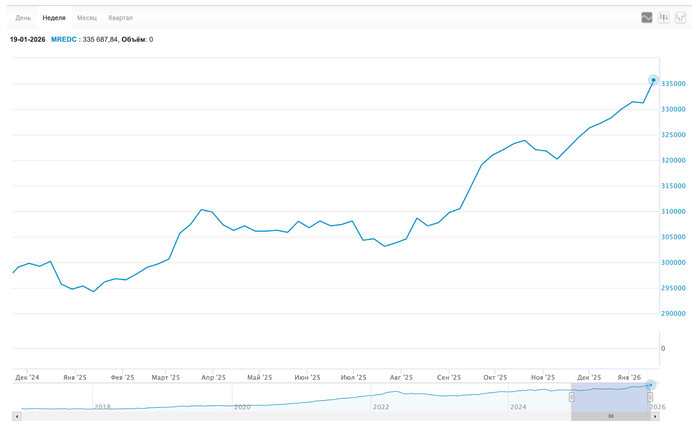Switch to OHLC bar chart icon
The width and height of the screenshot is (700, 426).
(680, 17)
